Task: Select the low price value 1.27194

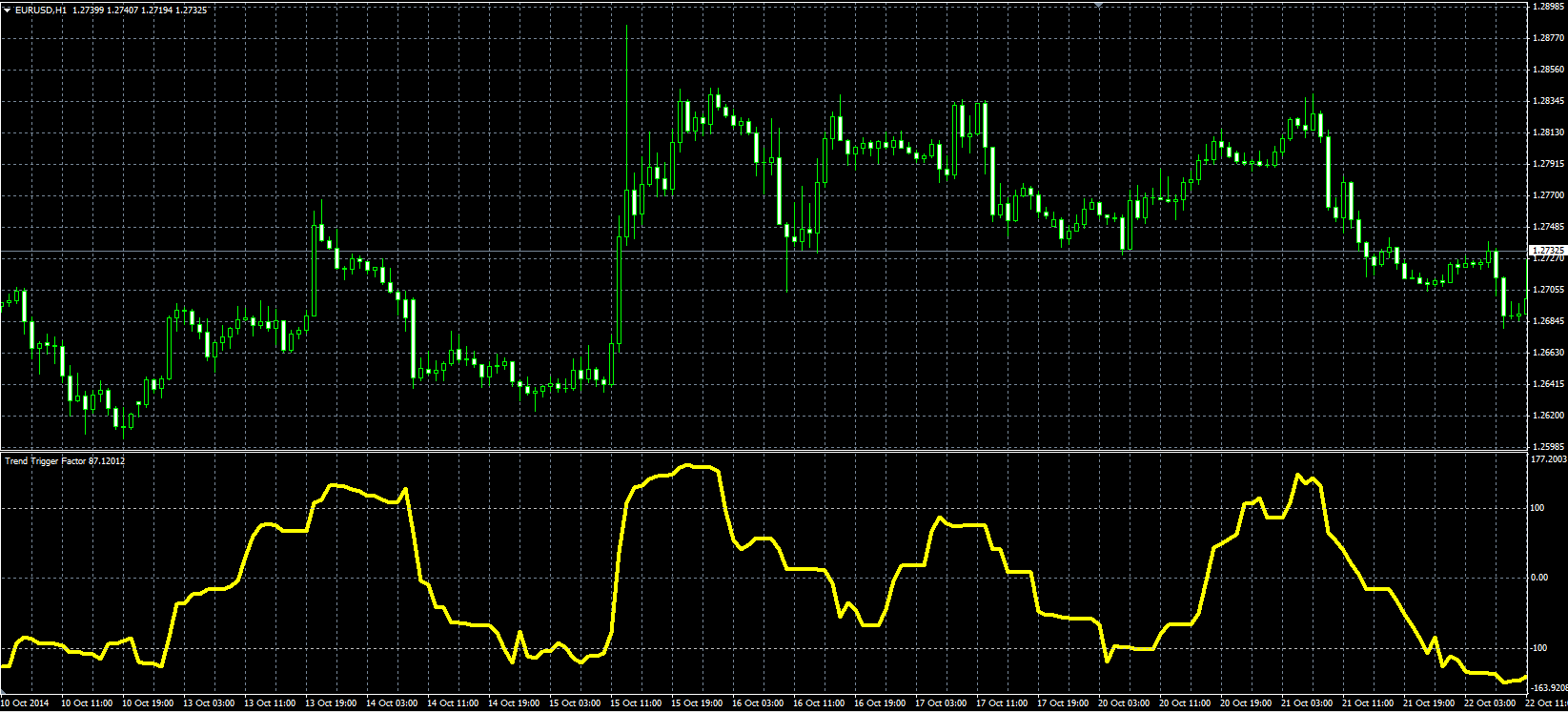Action: click(x=158, y=10)
